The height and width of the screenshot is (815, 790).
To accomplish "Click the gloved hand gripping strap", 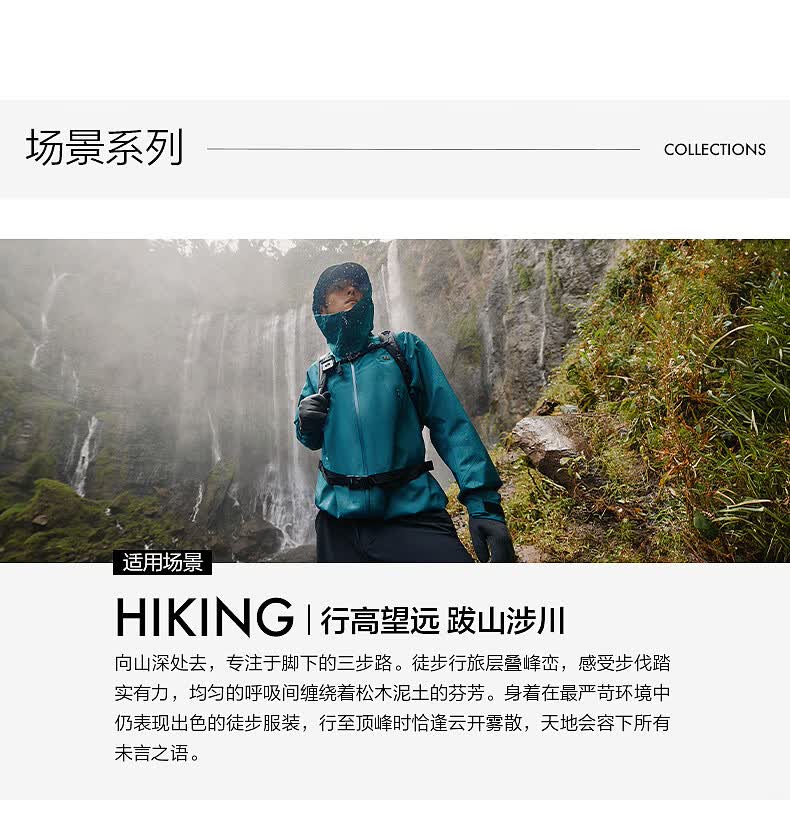I will point(313,411).
